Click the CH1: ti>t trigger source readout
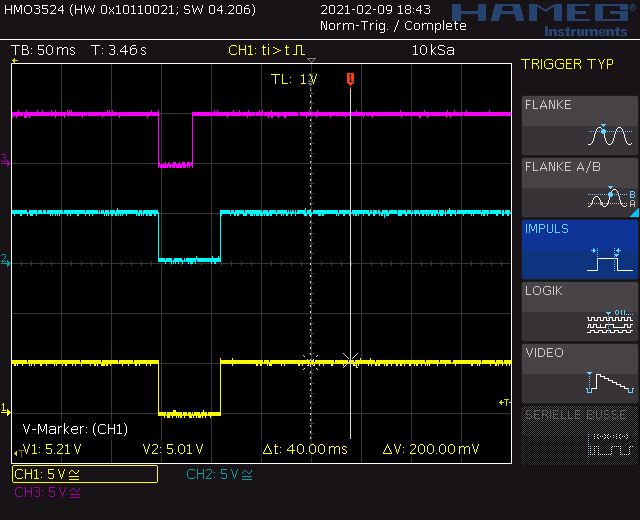640x520 pixels. point(267,50)
